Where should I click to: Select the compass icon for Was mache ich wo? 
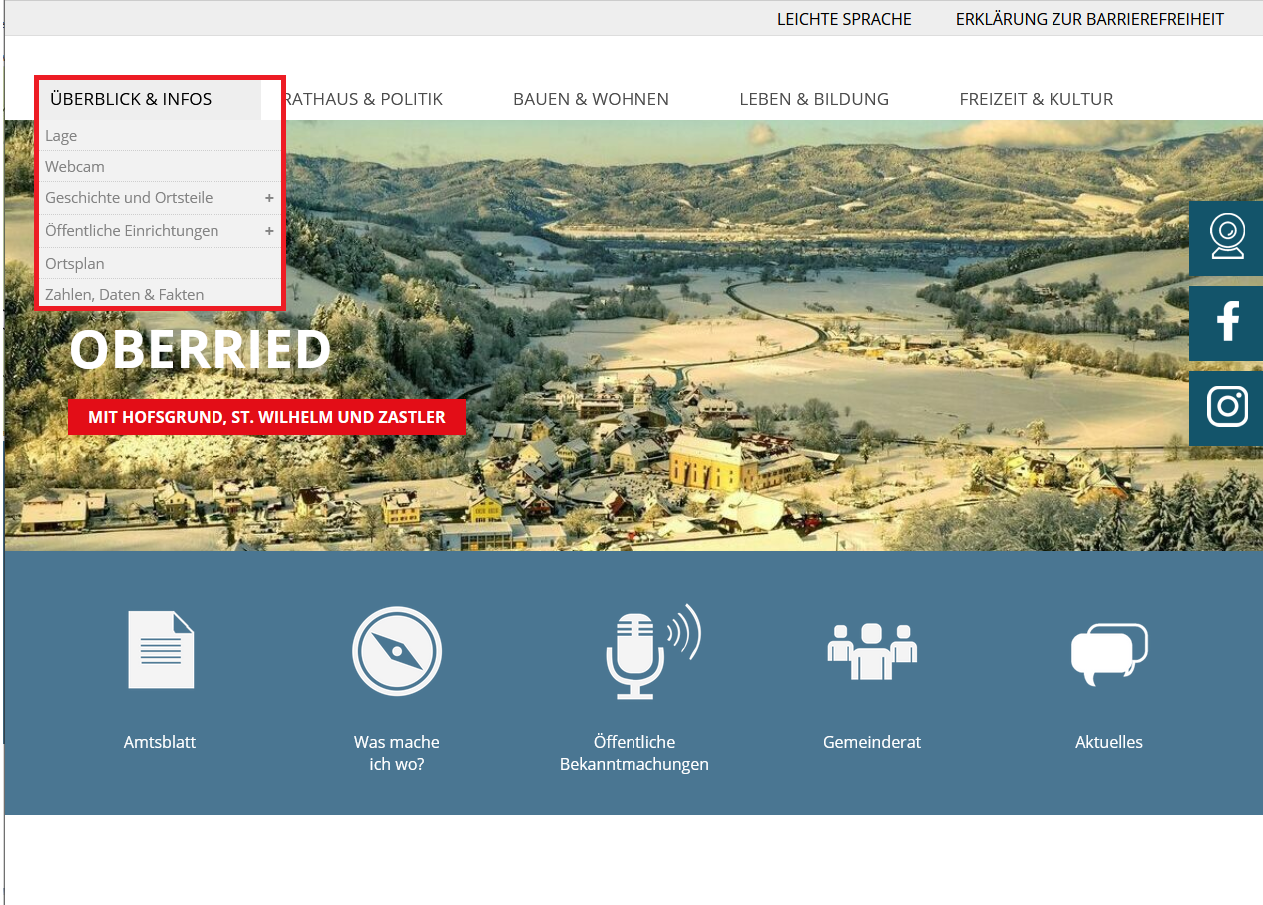point(397,651)
